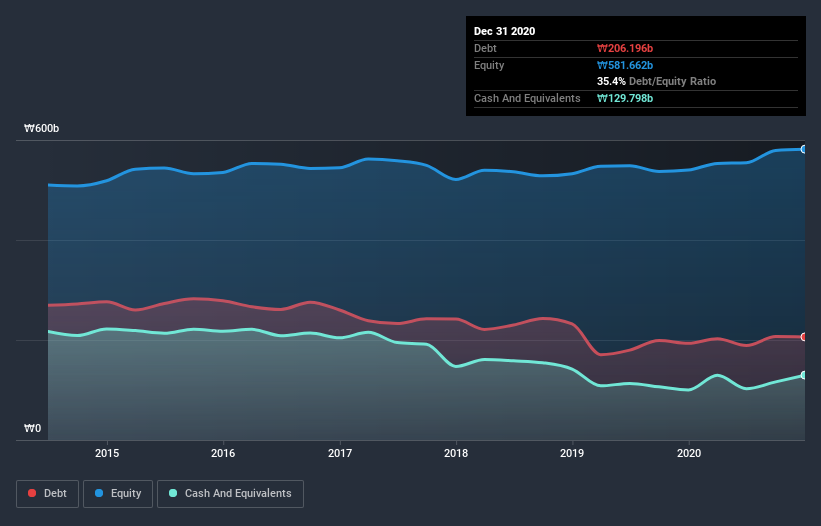Click the 2020 x-axis label
The height and width of the screenshot is (526, 821).
[689, 453]
